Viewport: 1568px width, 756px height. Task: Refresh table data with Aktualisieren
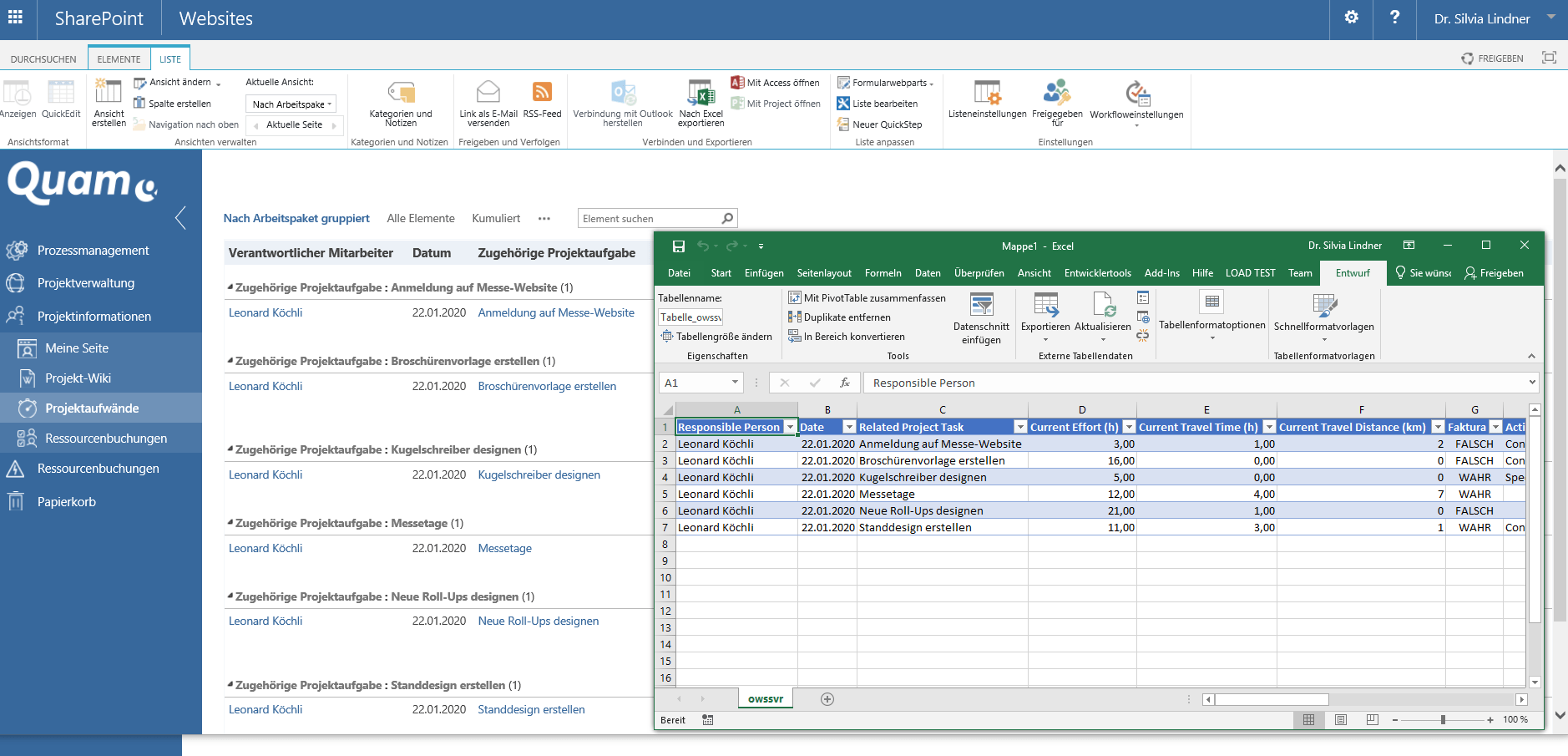(1102, 316)
